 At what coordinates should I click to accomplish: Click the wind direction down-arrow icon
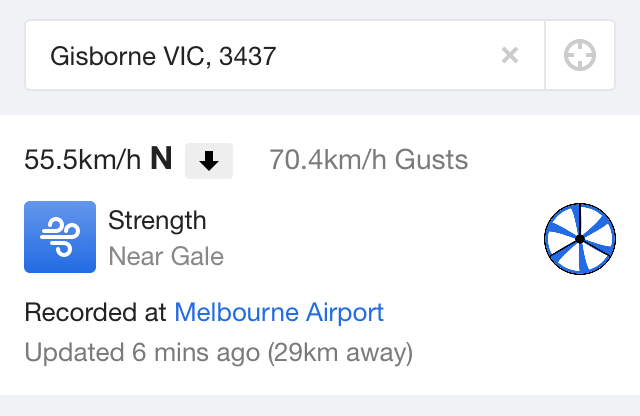(209, 161)
